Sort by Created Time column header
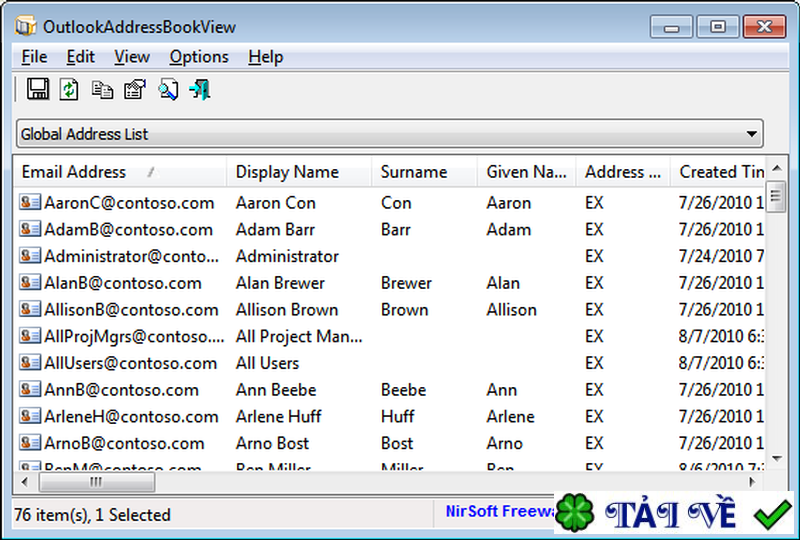 pyautogui.click(x=717, y=172)
